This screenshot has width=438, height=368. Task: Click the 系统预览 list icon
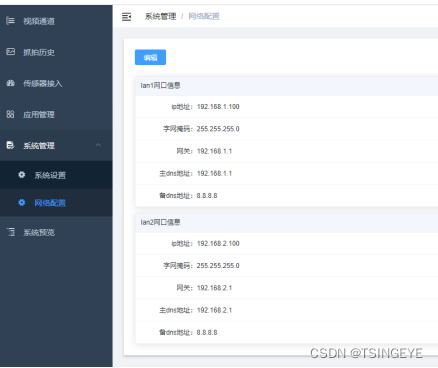pyautogui.click(x=11, y=232)
